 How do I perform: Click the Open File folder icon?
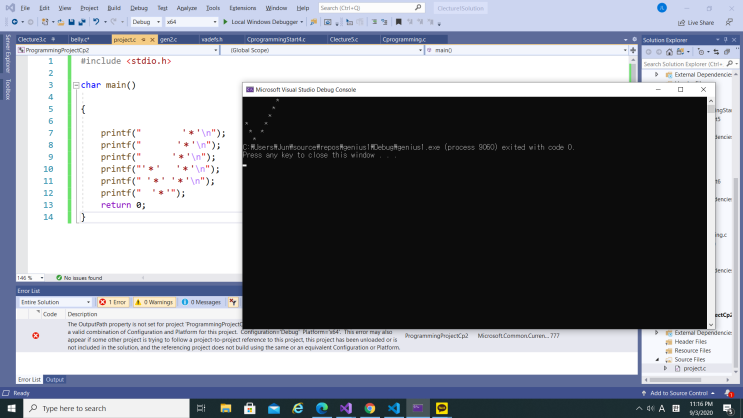(x=61, y=22)
